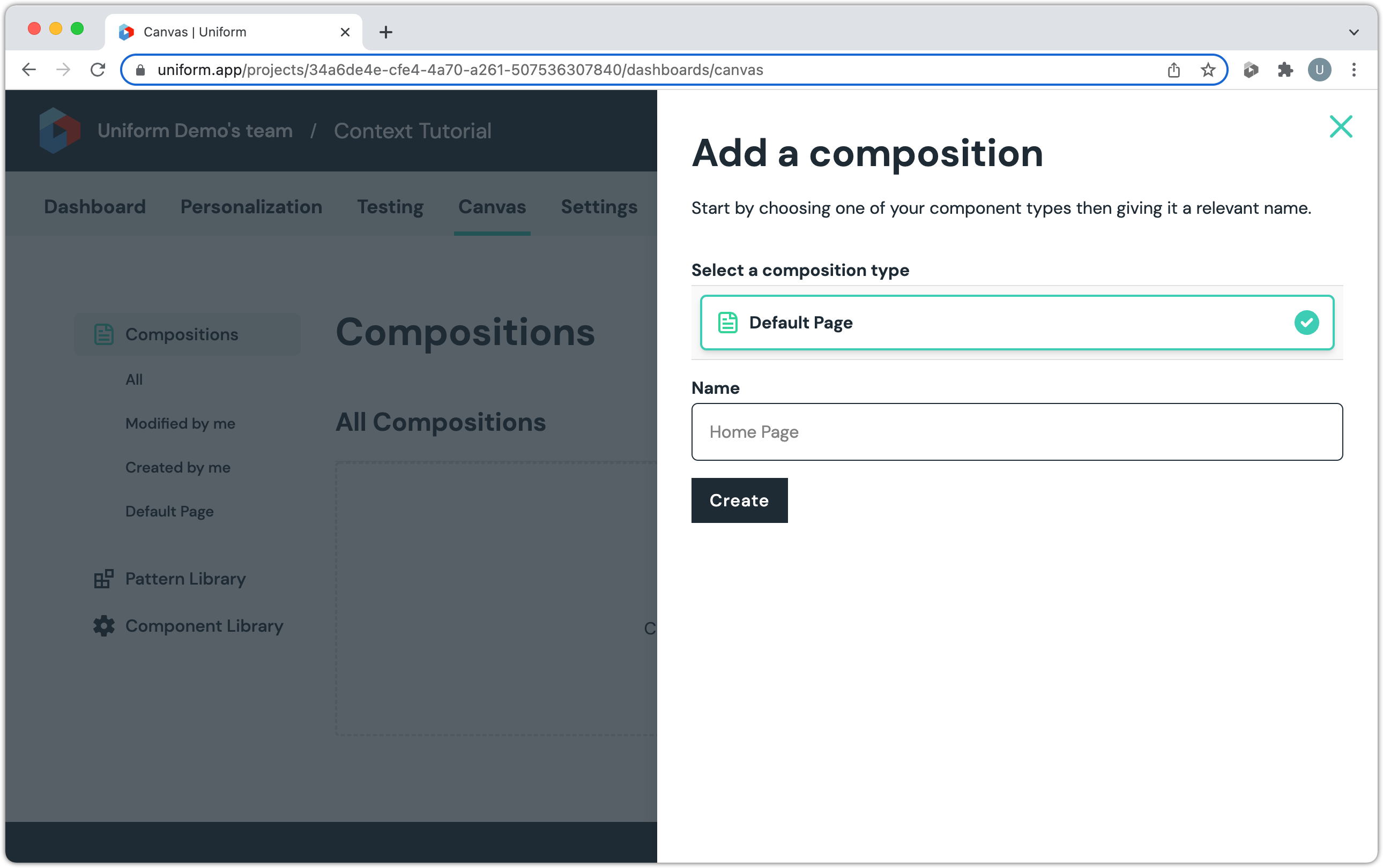Click the green checkmark on Default Page
This screenshot has height=868, width=1383.
[1306, 323]
